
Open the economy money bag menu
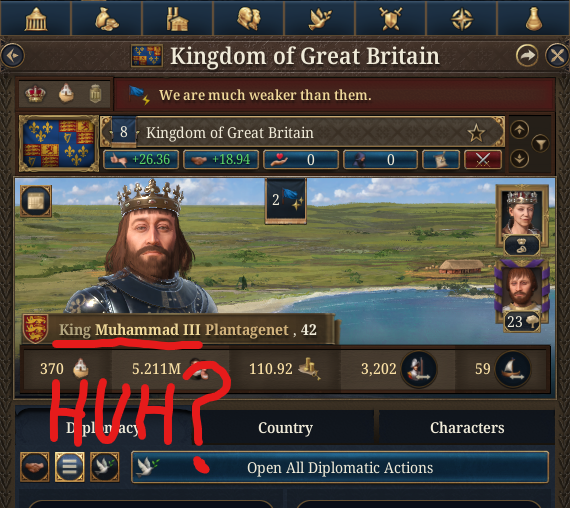point(107,18)
